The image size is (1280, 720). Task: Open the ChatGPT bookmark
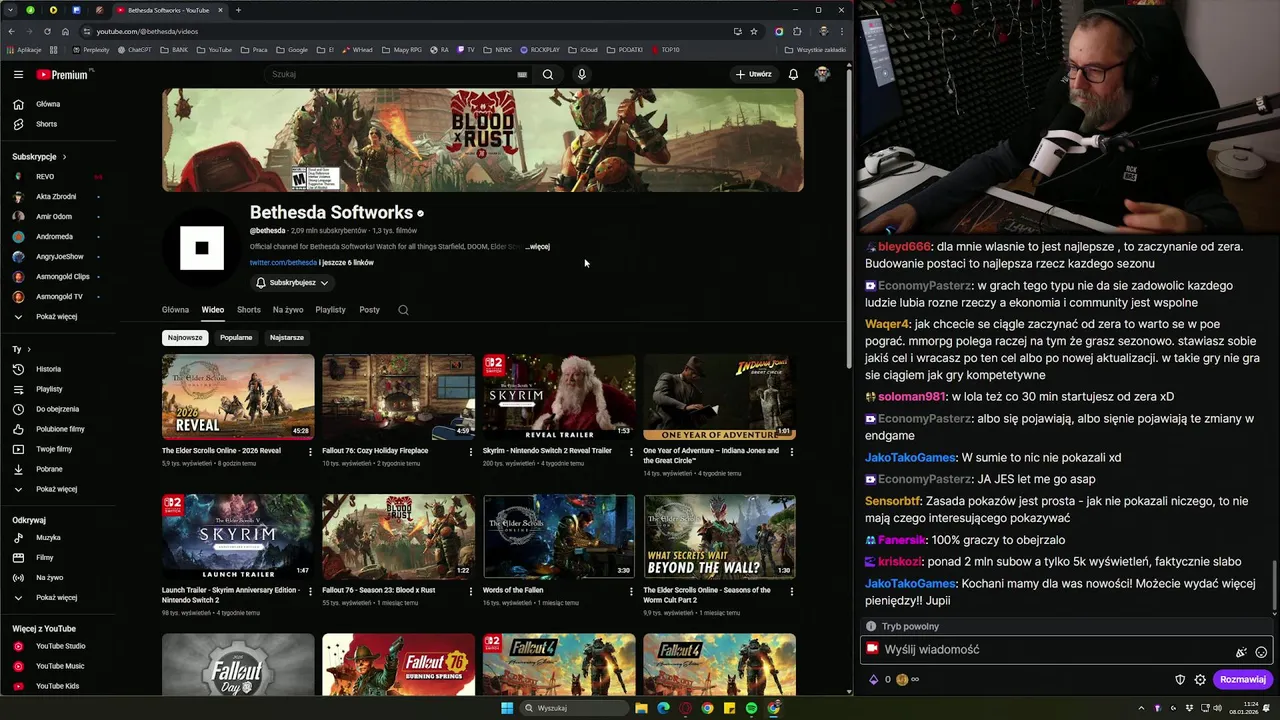click(135, 49)
